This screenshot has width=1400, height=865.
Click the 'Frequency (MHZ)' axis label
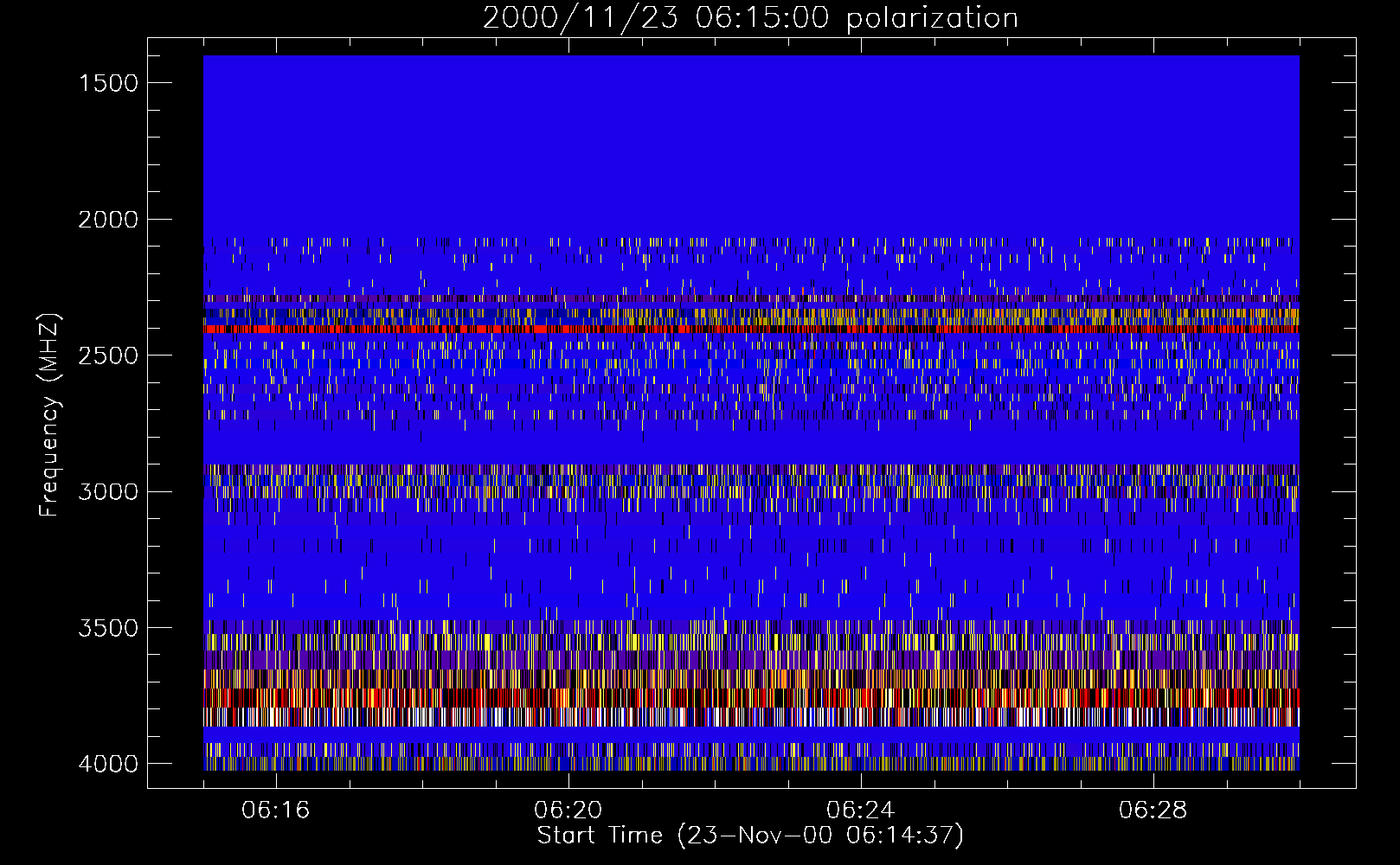point(48,414)
